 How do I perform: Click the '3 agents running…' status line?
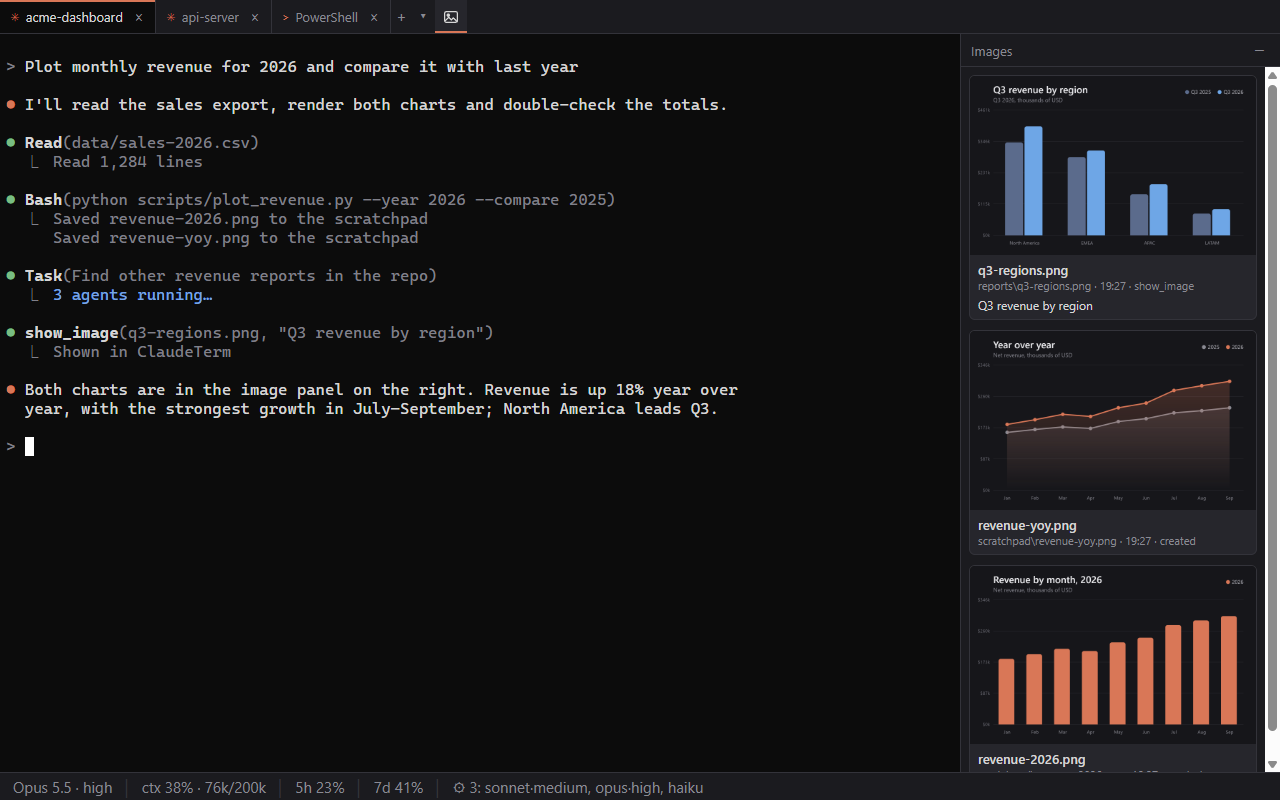[132, 295]
